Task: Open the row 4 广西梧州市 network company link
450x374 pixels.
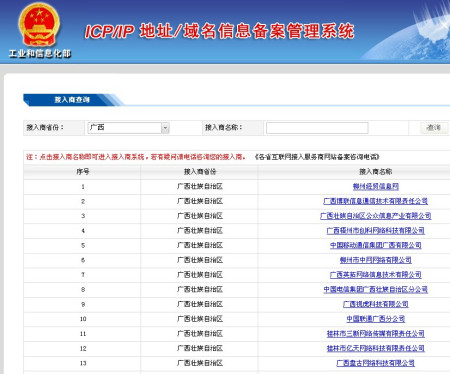Action: coord(376,231)
